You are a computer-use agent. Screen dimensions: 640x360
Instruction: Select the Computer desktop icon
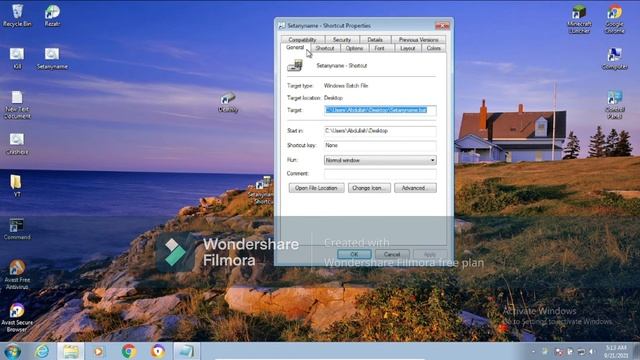[x=614, y=59]
